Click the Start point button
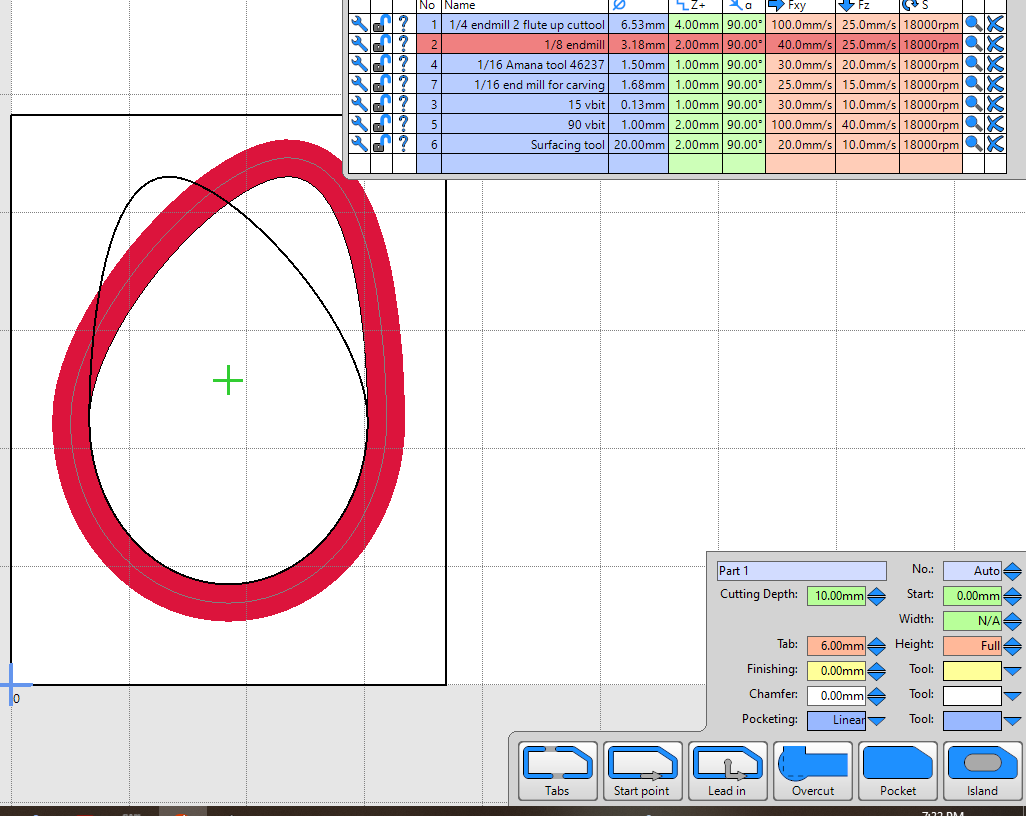1026x816 pixels. 642,771
